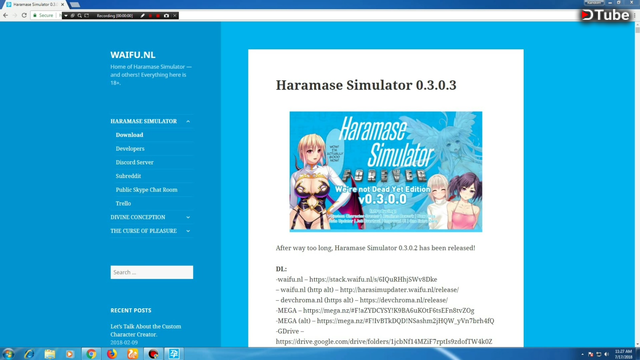
Task: Open the blue square app taskbar icon
Action: click(173, 354)
